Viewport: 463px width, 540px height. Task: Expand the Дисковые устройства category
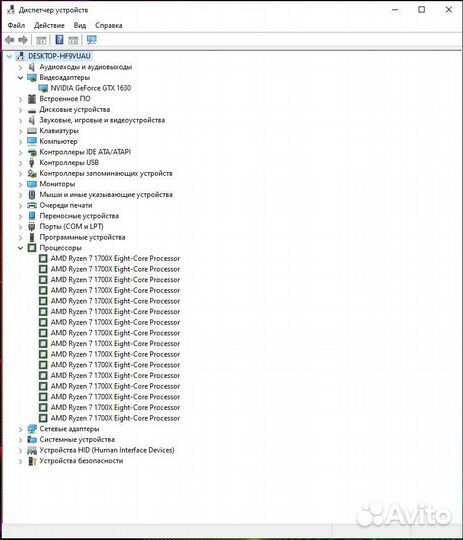(21, 110)
